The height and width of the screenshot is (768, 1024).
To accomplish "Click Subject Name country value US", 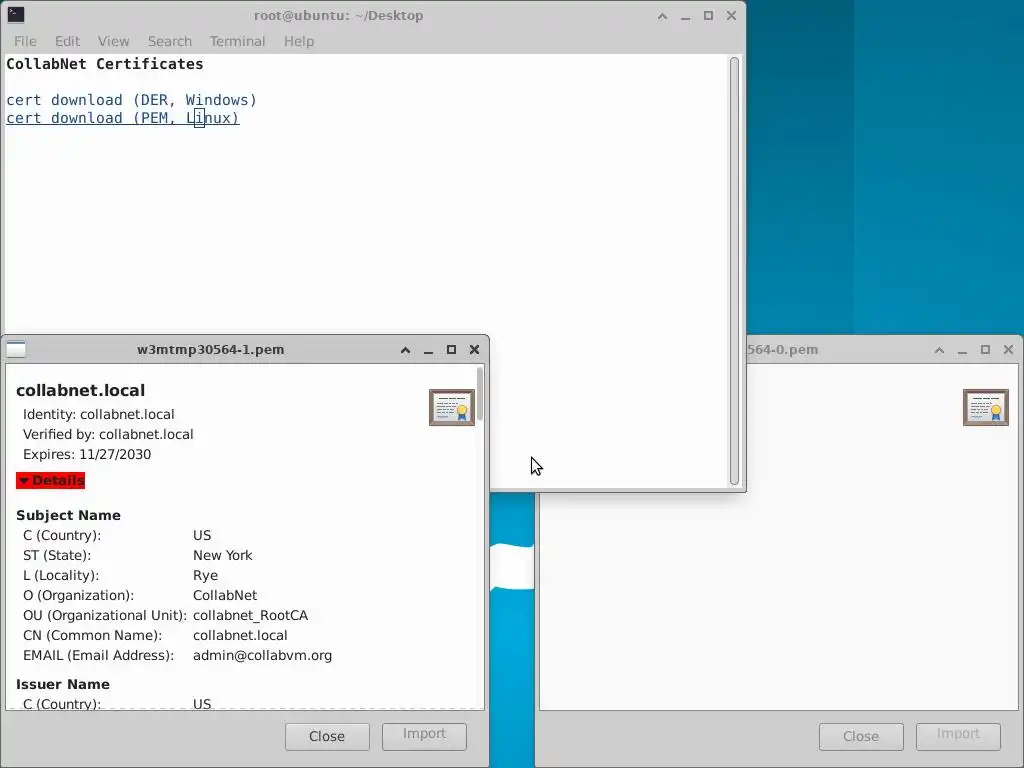I will 202,536.
